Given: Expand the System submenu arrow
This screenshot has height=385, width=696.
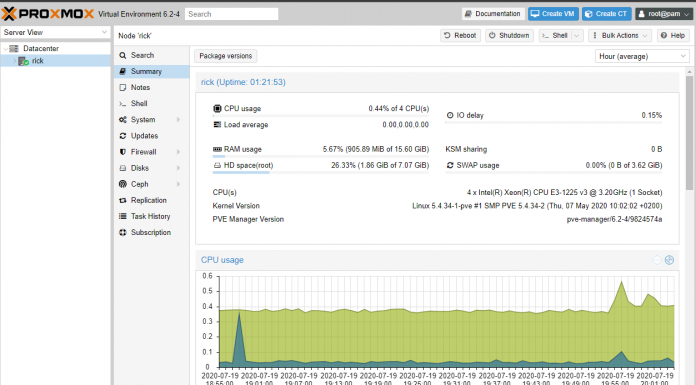Looking at the screenshot, I should 178,120.
